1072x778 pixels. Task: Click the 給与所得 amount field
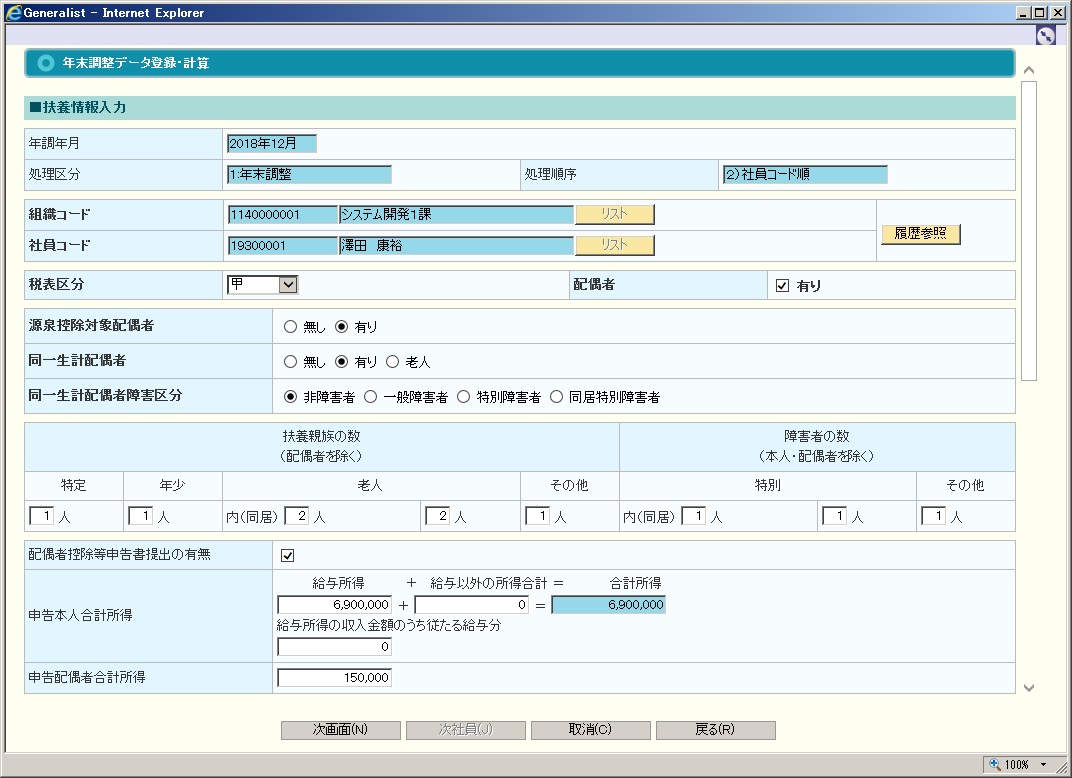(x=334, y=605)
